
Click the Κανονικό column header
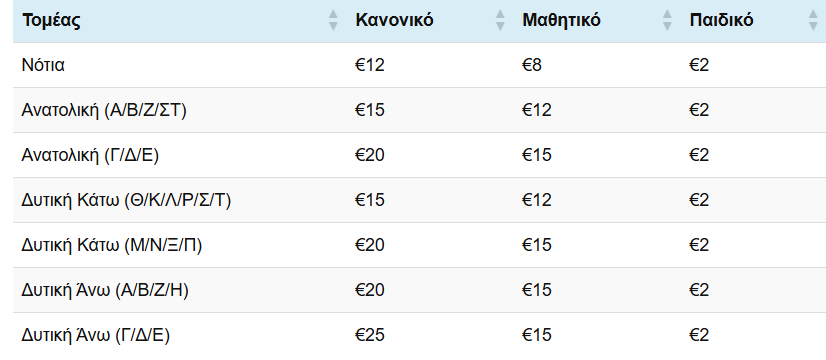tap(430, 21)
